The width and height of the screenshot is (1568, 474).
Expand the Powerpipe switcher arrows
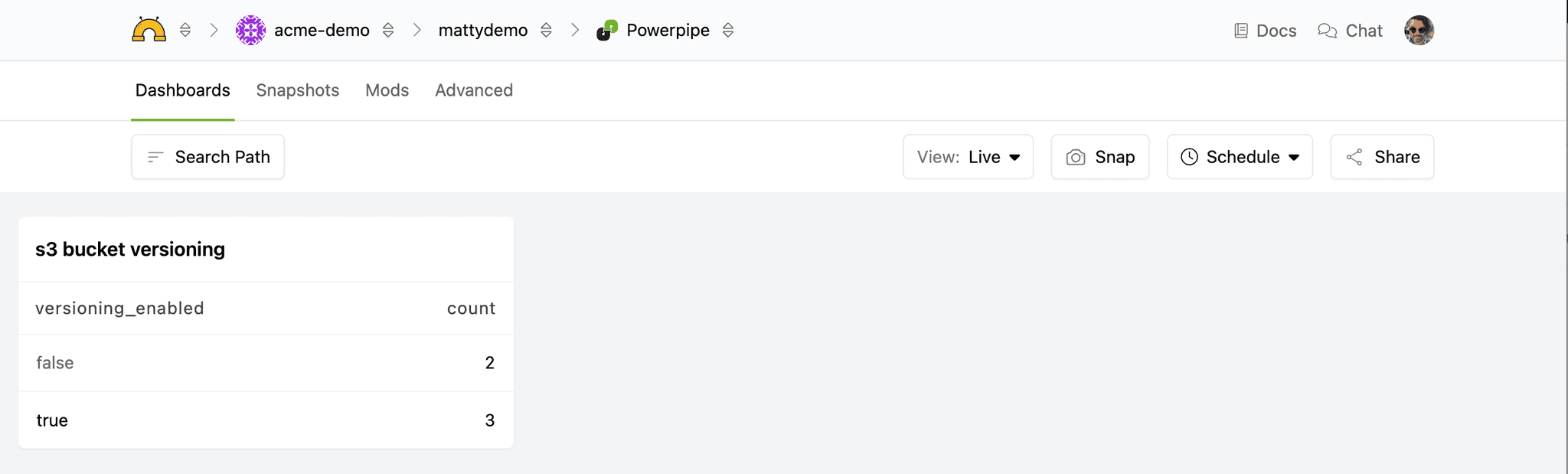(728, 30)
